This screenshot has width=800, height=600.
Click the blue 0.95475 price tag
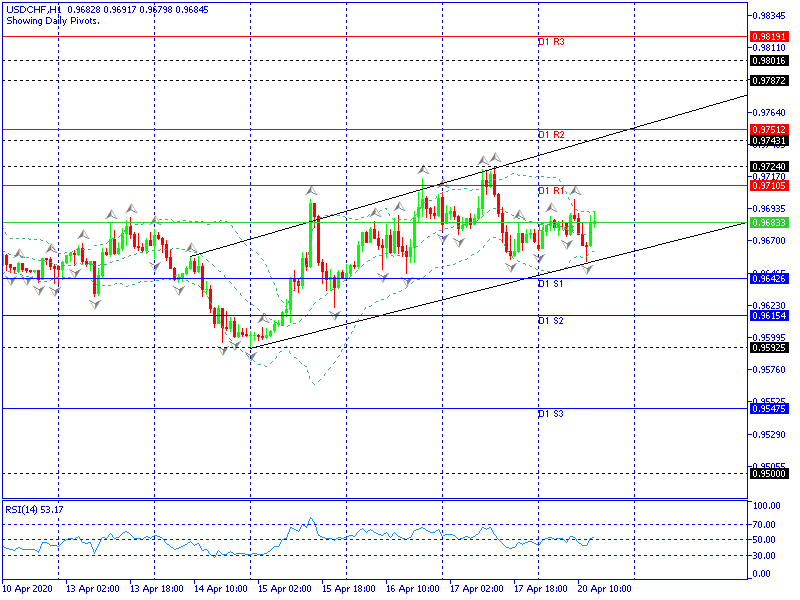click(x=768, y=408)
